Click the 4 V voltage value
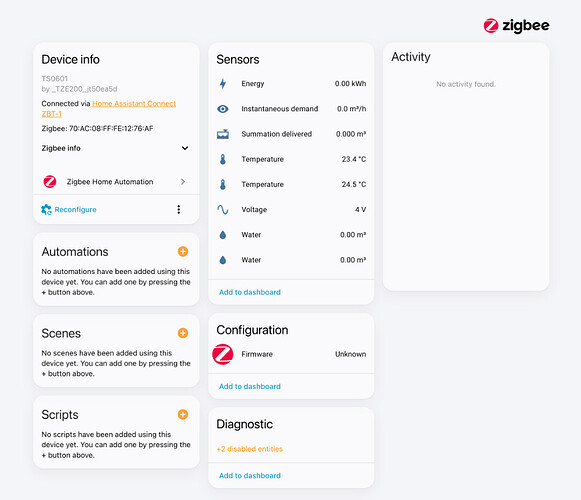581x500 pixels. point(361,210)
